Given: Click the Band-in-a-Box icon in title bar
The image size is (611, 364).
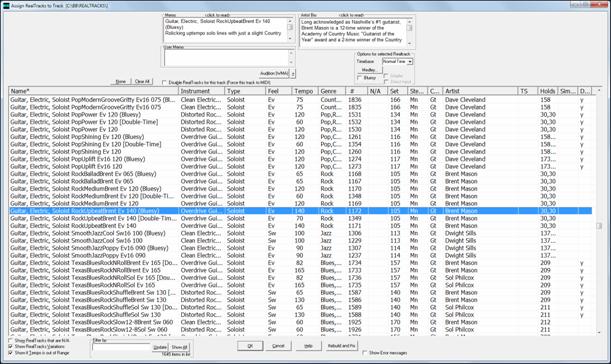Looking at the screenshot, I should point(6,5).
